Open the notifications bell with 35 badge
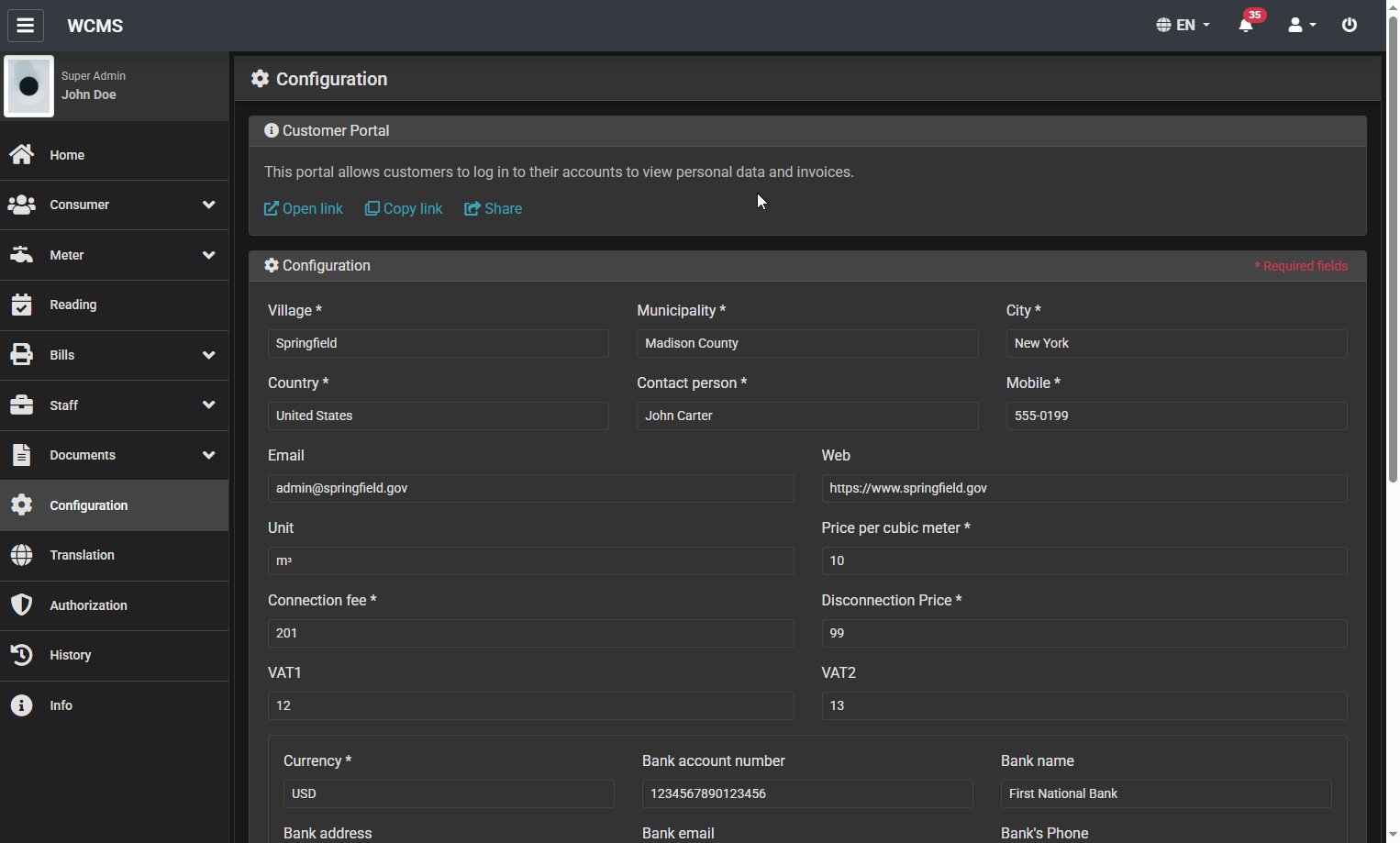 pyautogui.click(x=1246, y=25)
